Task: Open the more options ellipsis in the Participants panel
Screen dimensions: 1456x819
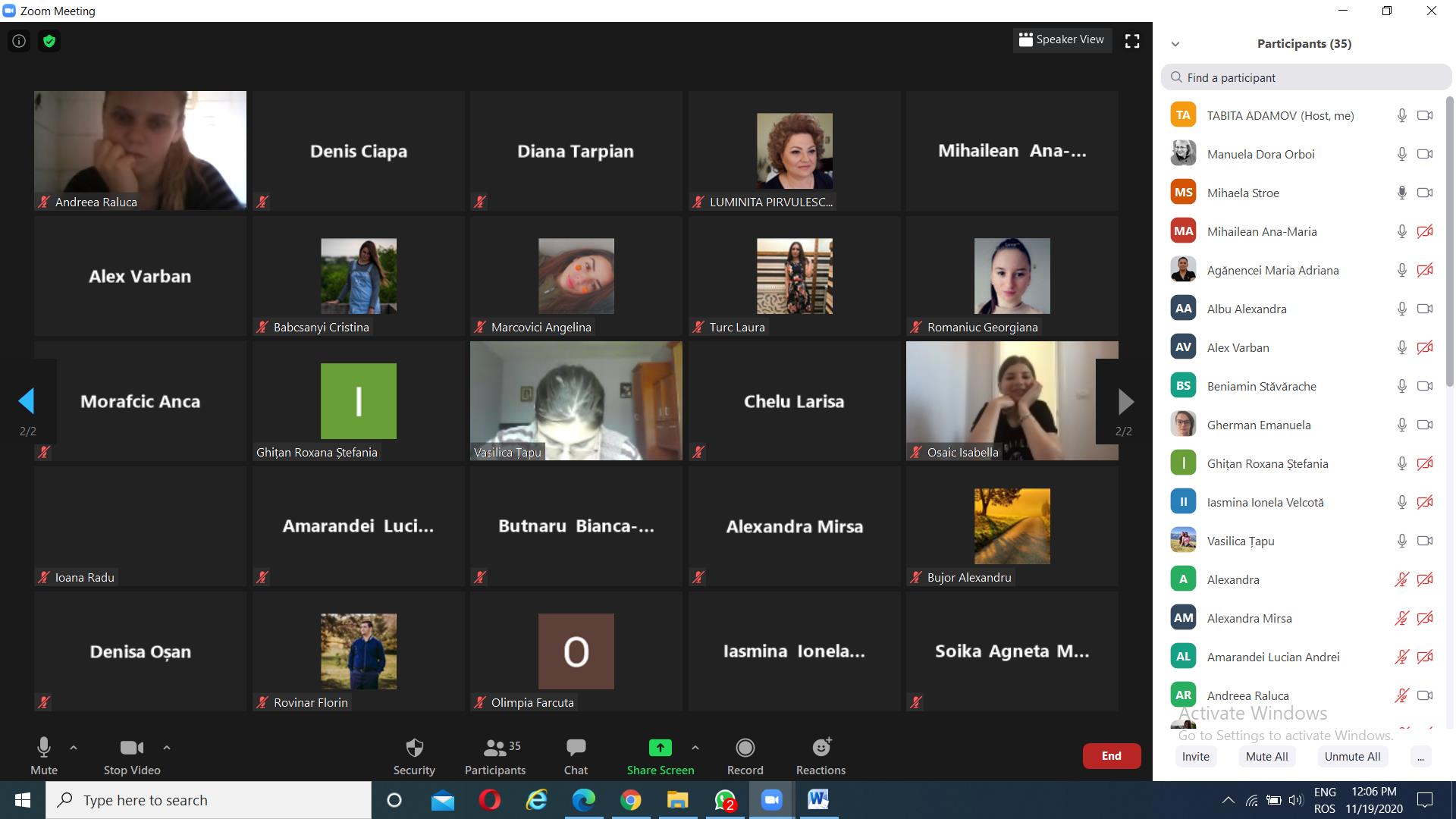Action: coord(1420,757)
